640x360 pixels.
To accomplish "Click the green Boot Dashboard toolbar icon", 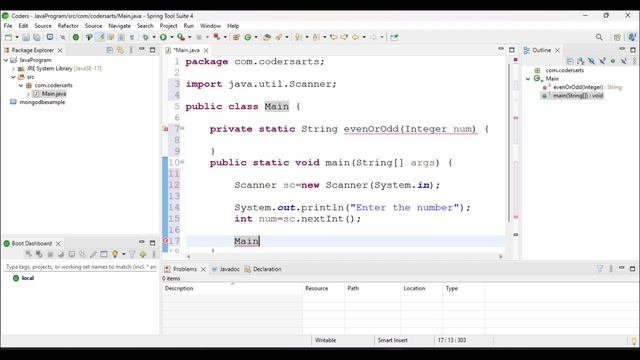I will tap(76, 37).
